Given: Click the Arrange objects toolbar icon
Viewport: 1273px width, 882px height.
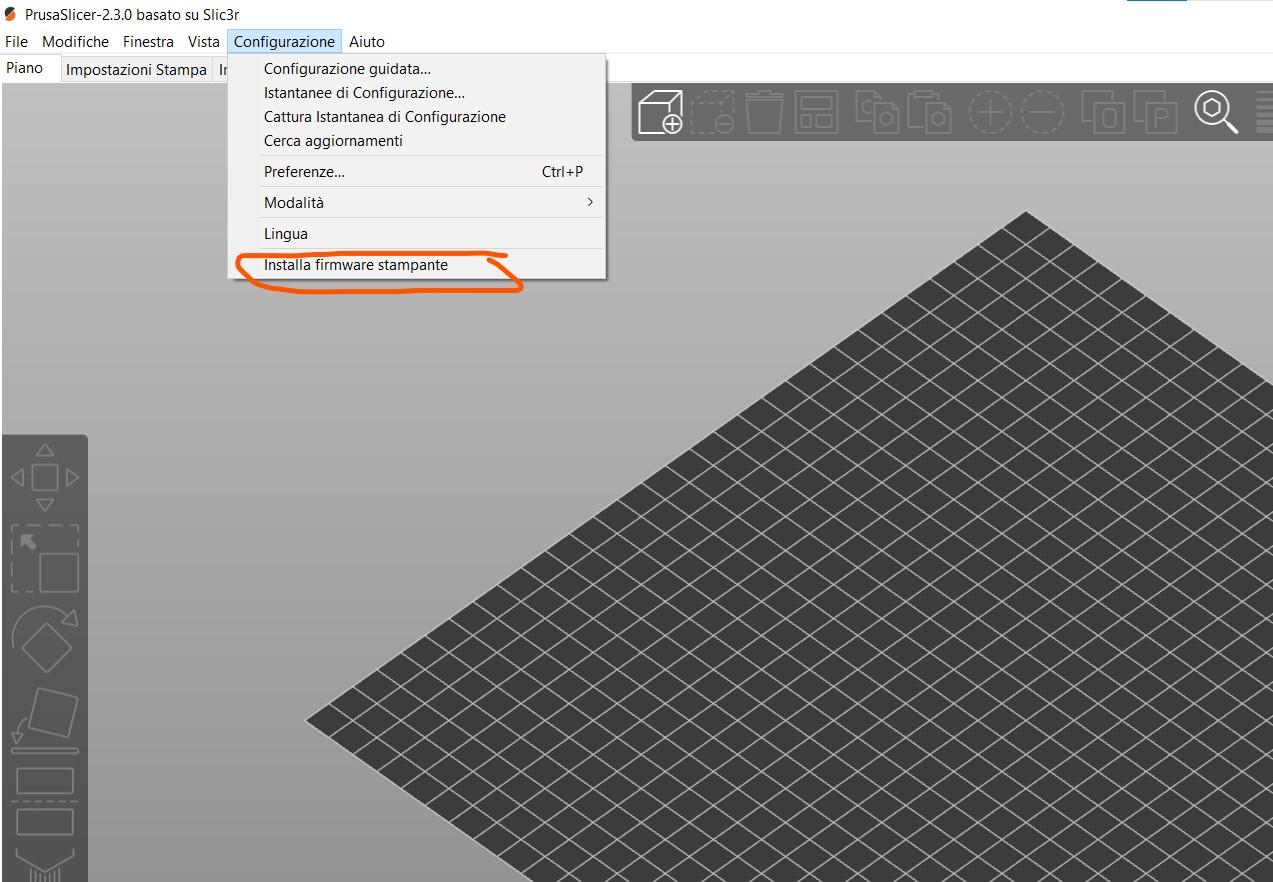Looking at the screenshot, I should [x=817, y=112].
